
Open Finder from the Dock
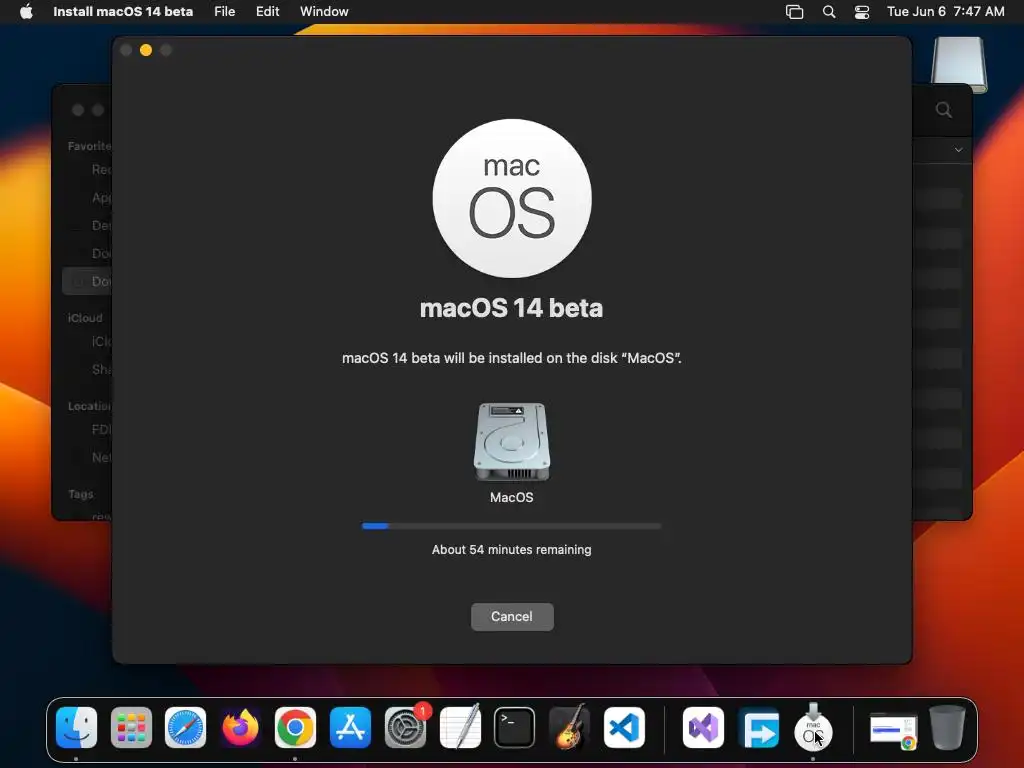(x=76, y=728)
